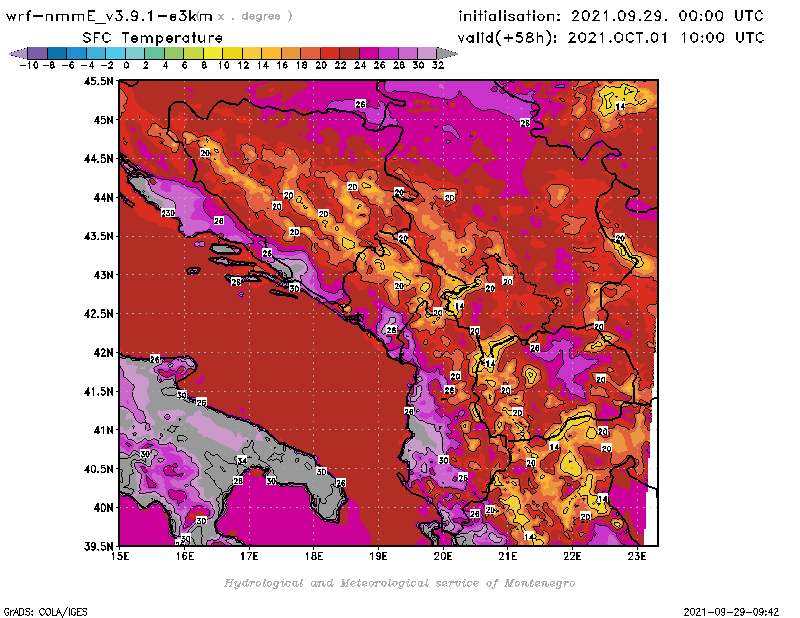The image size is (800, 618).
Task: Click the '18E' longitude label
Action: 314,556
